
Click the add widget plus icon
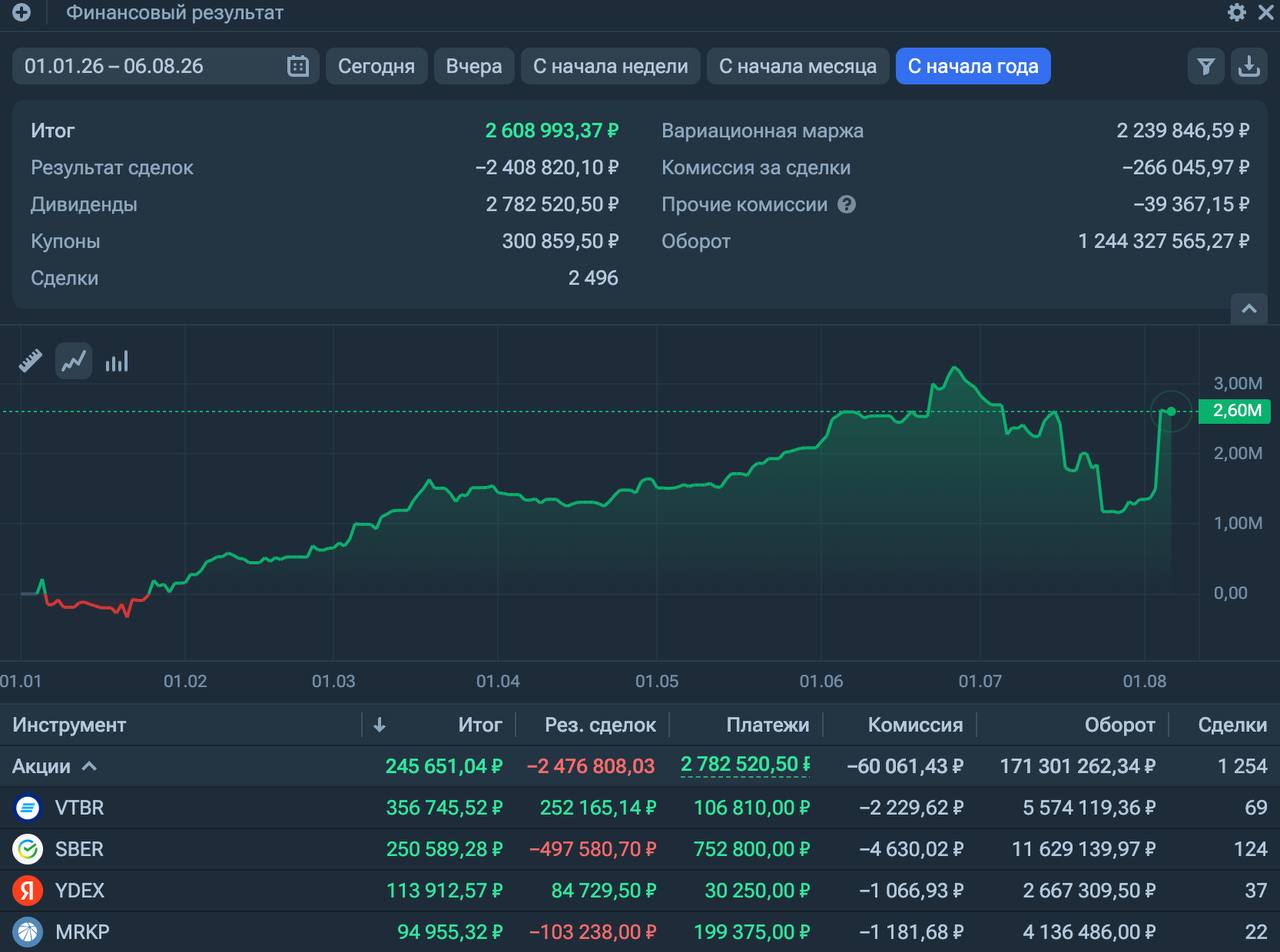21,13
